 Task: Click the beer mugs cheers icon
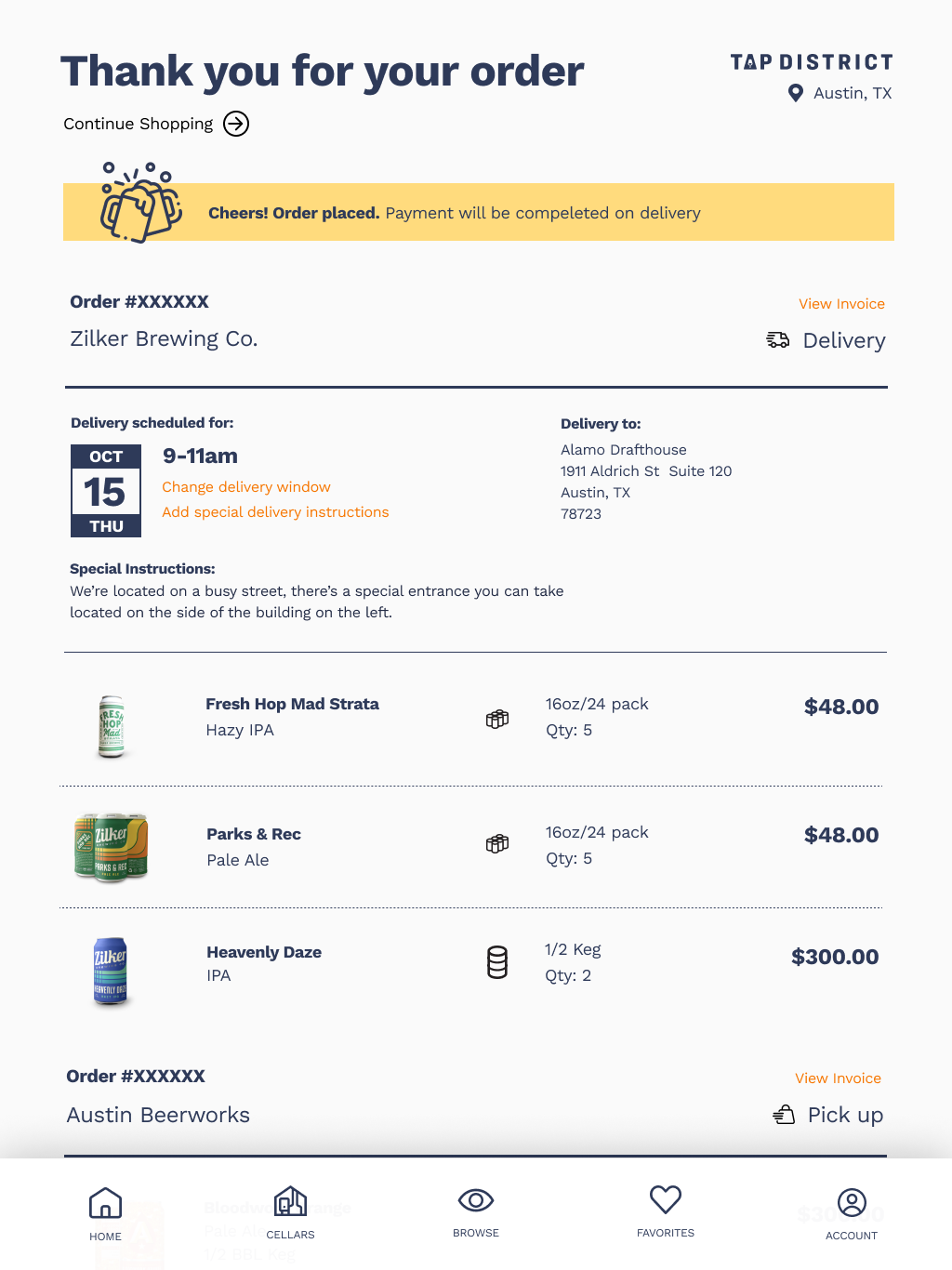[x=139, y=204]
